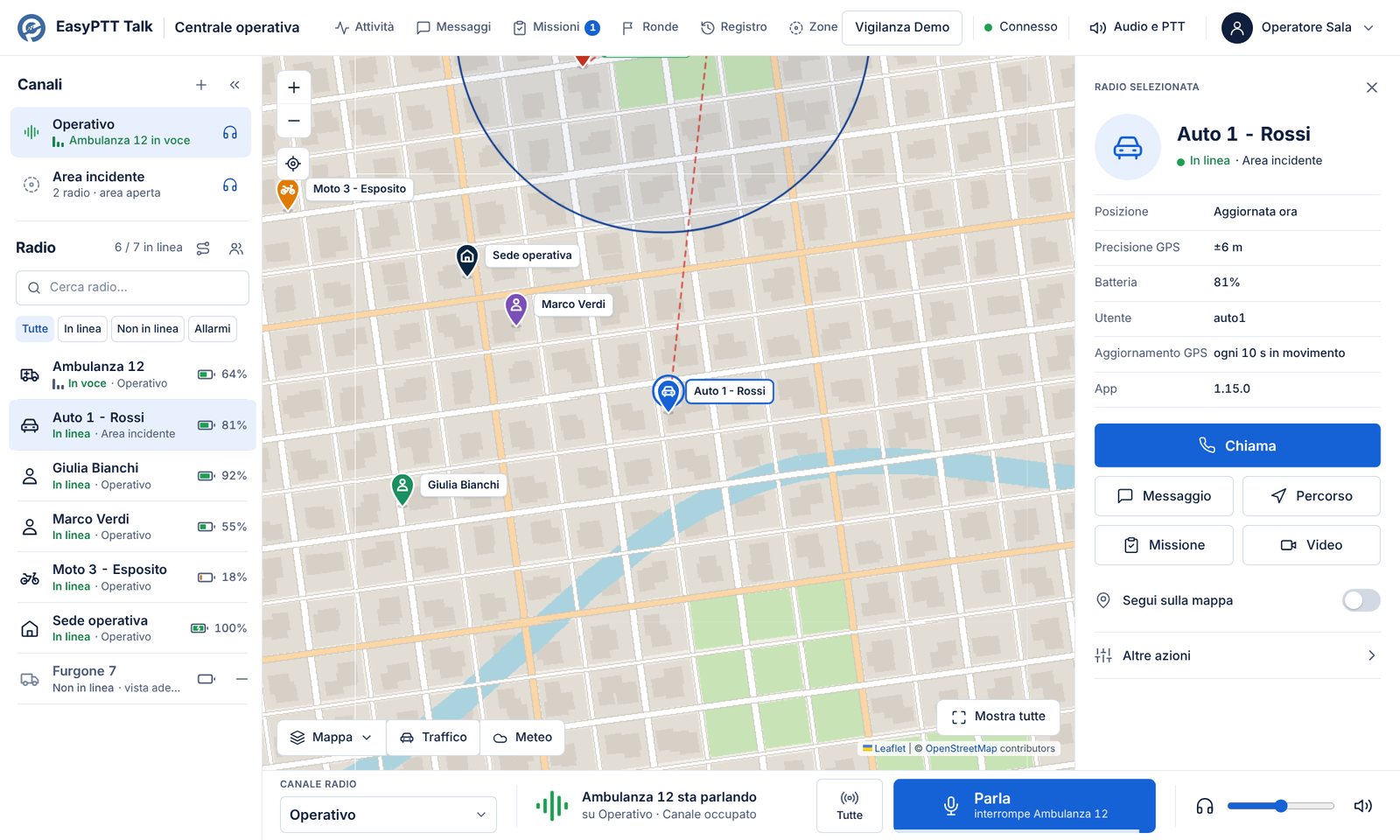The height and width of the screenshot is (840, 1400).
Task: Select Furgone 7 offline radio
Action: pyautogui.click(x=132, y=679)
